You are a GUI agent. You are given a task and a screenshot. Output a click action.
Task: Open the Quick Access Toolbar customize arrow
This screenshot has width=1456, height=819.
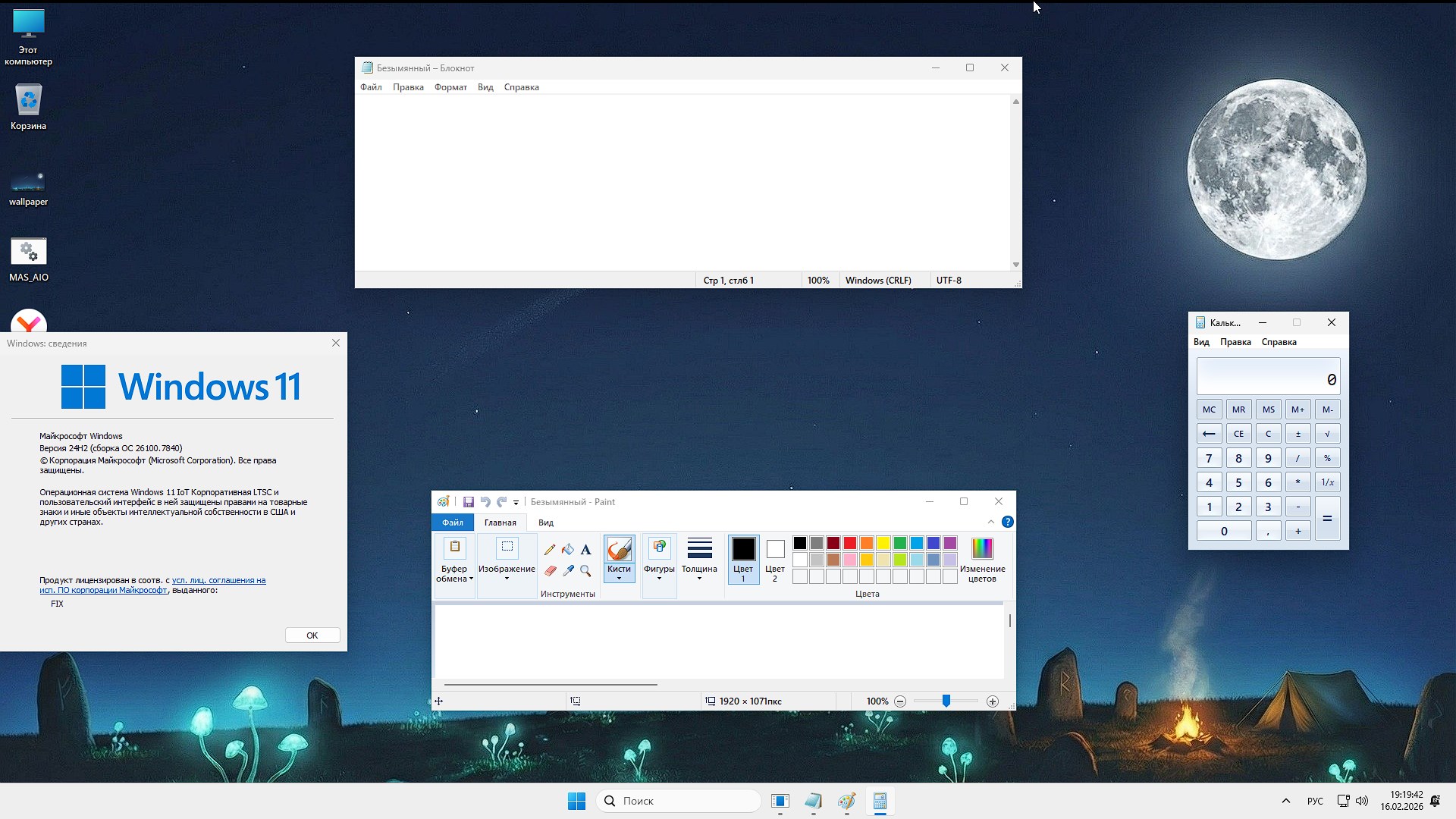point(516,502)
